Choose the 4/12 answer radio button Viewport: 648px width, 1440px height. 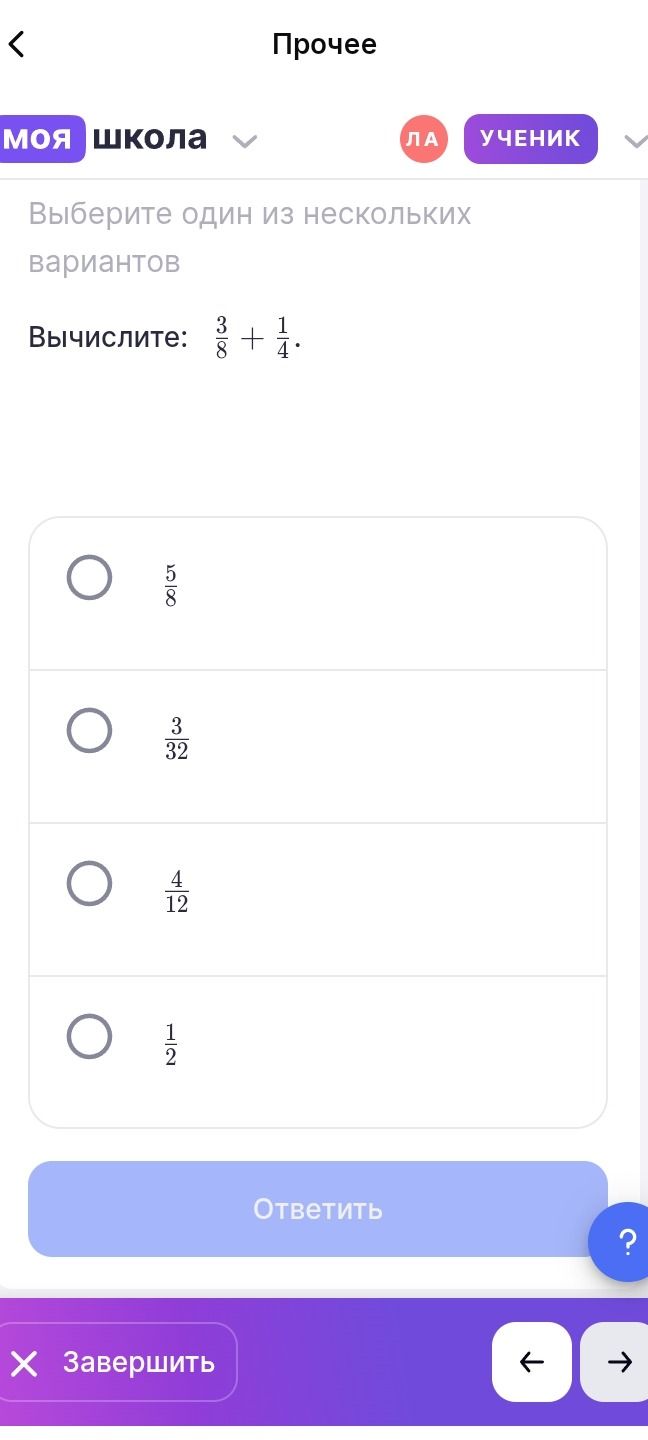[x=89, y=883]
